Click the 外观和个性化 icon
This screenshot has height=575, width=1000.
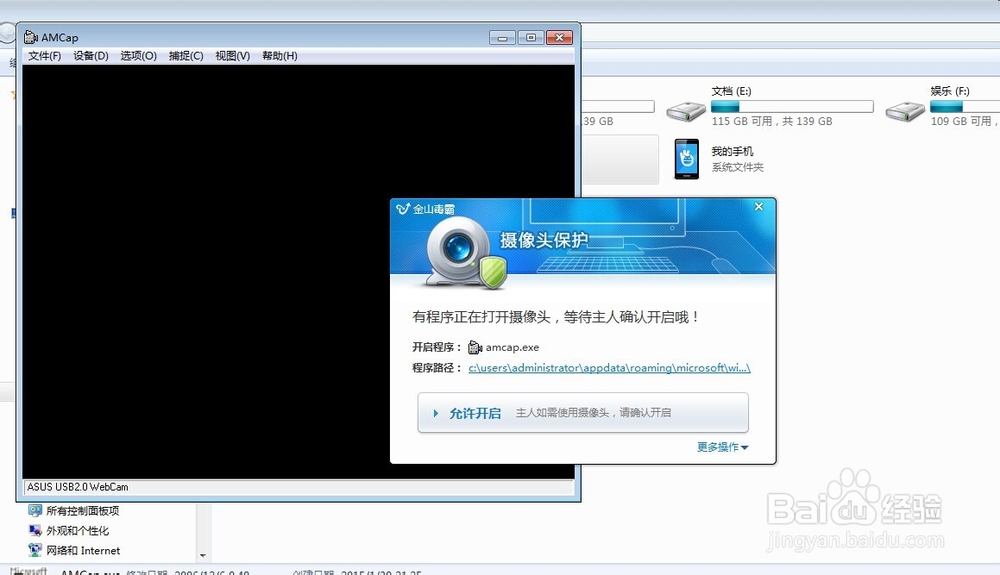pyautogui.click(x=35, y=530)
